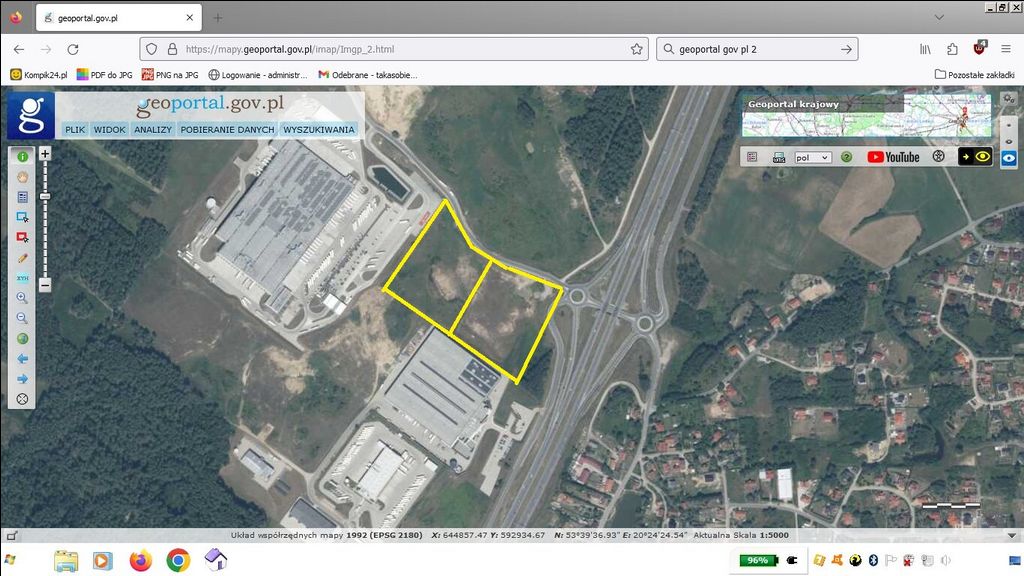Open the layer legend list icon
Screen dimensions: 1024x576
click(x=752, y=157)
